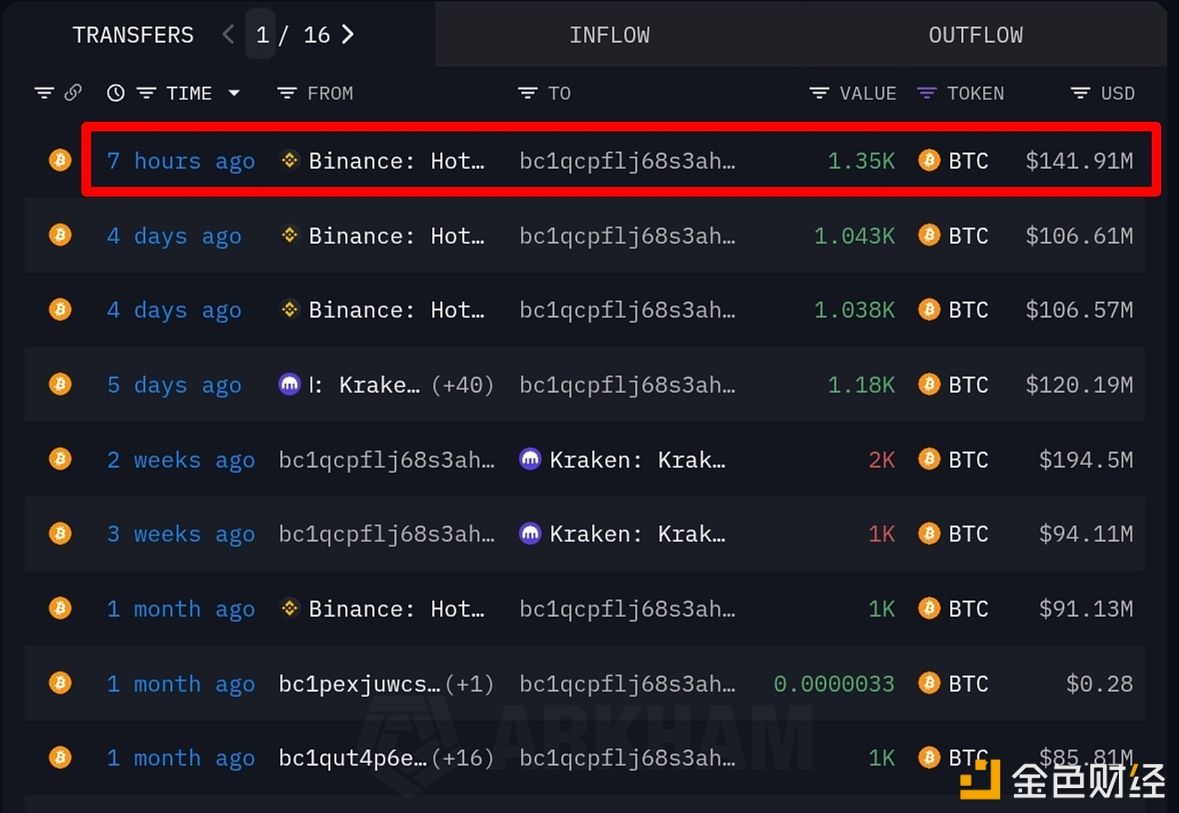Image resolution: width=1179 pixels, height=813 pixels.
Task: Click BTC token icon in $194.5M row
Action: pyautogui.click(x=929, y=459)
